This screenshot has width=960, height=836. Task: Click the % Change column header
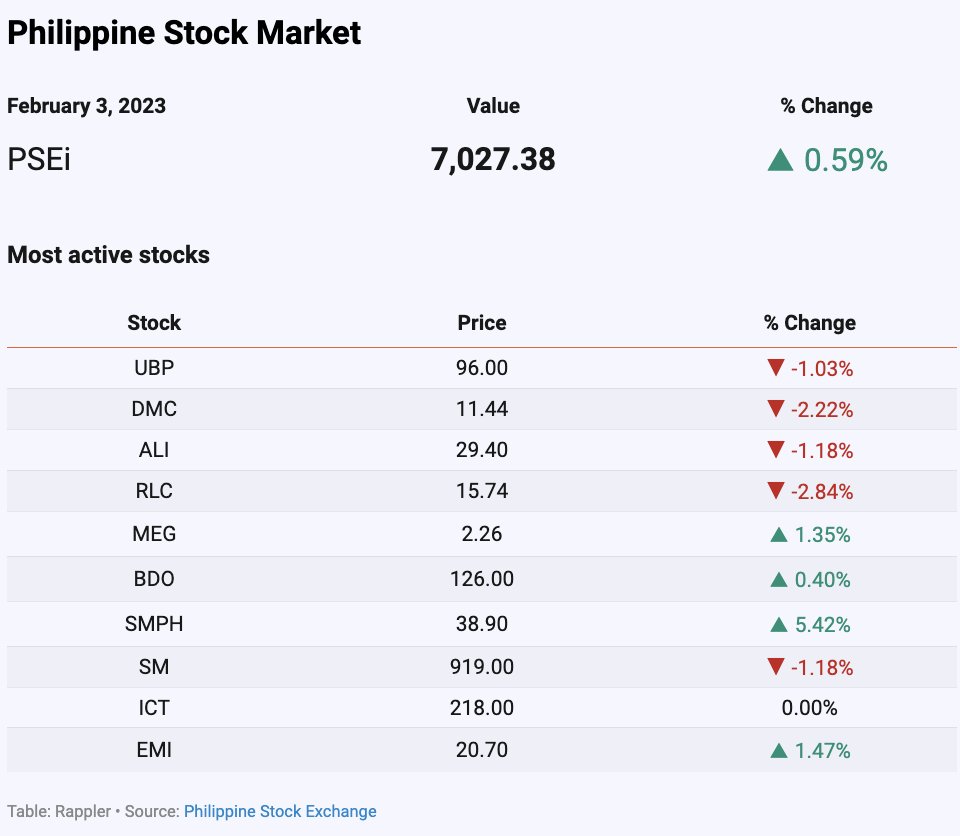810,323
